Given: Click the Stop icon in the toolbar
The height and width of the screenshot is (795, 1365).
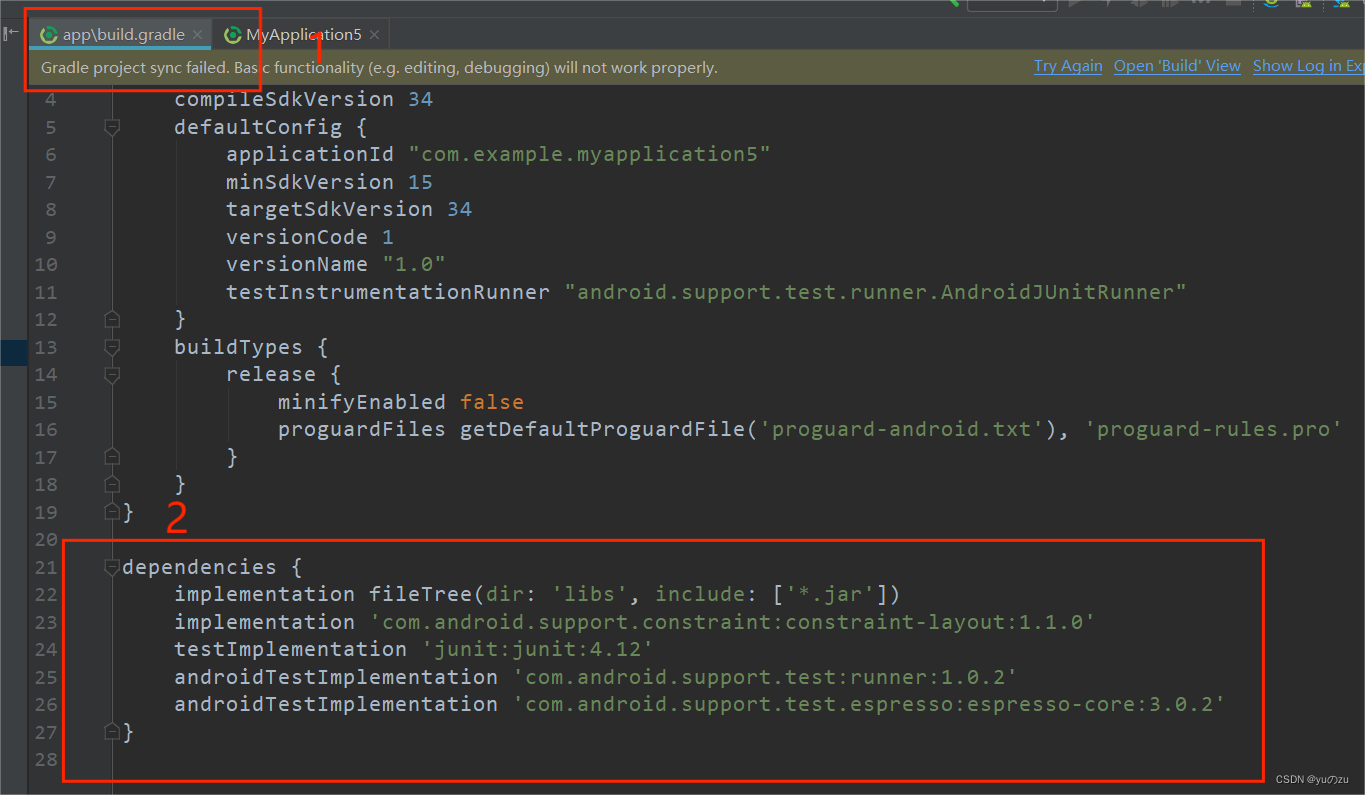Looking at the screenshot, I should (x=1236, y=5).
